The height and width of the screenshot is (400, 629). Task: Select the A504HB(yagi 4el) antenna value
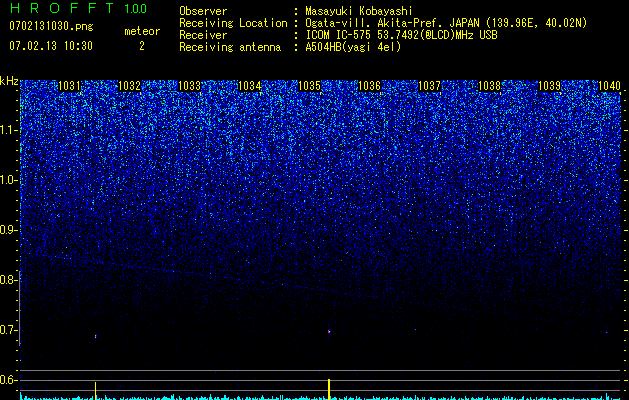tap(353, 47)
